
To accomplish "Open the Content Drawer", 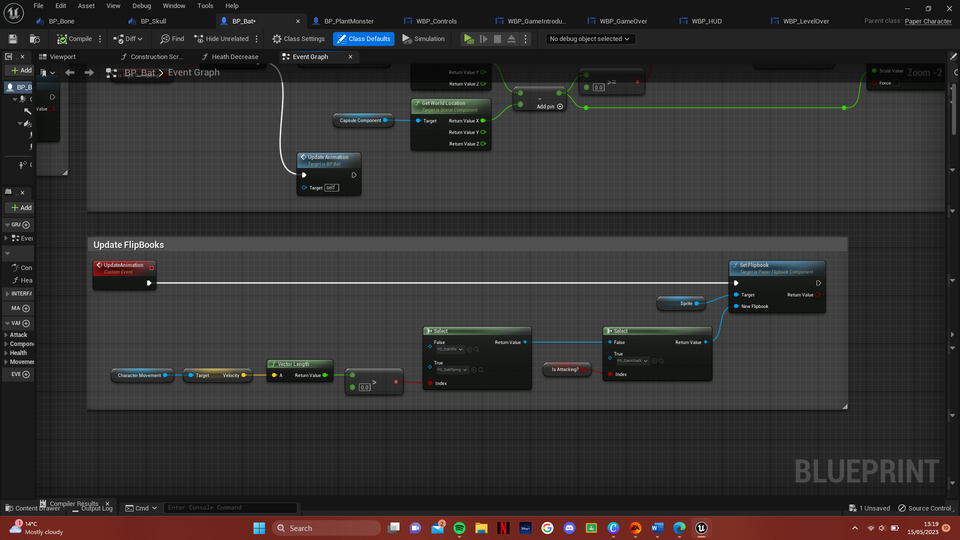I will point(32,508).
